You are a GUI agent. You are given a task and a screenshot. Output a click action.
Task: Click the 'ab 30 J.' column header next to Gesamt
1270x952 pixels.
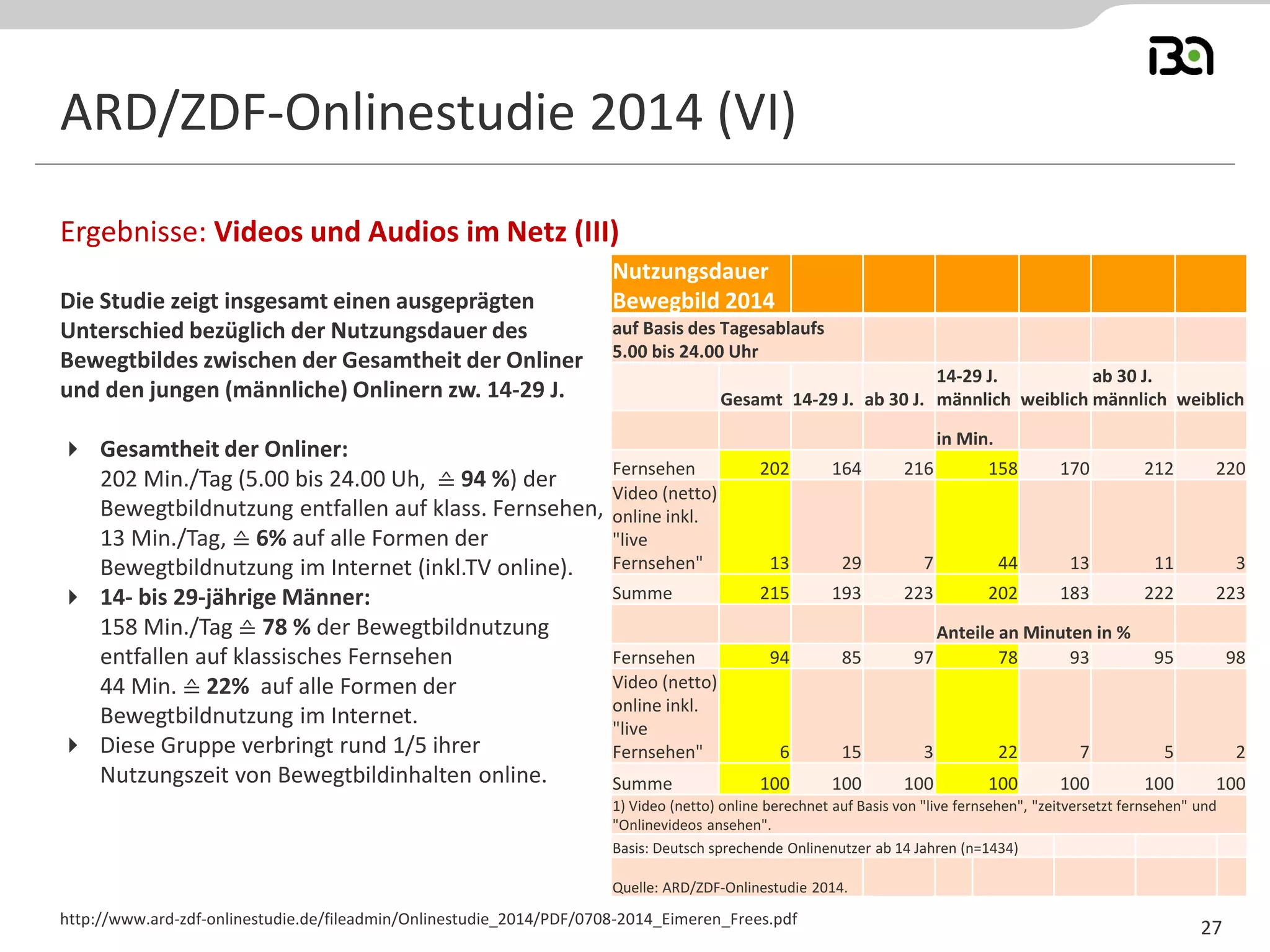894,399
